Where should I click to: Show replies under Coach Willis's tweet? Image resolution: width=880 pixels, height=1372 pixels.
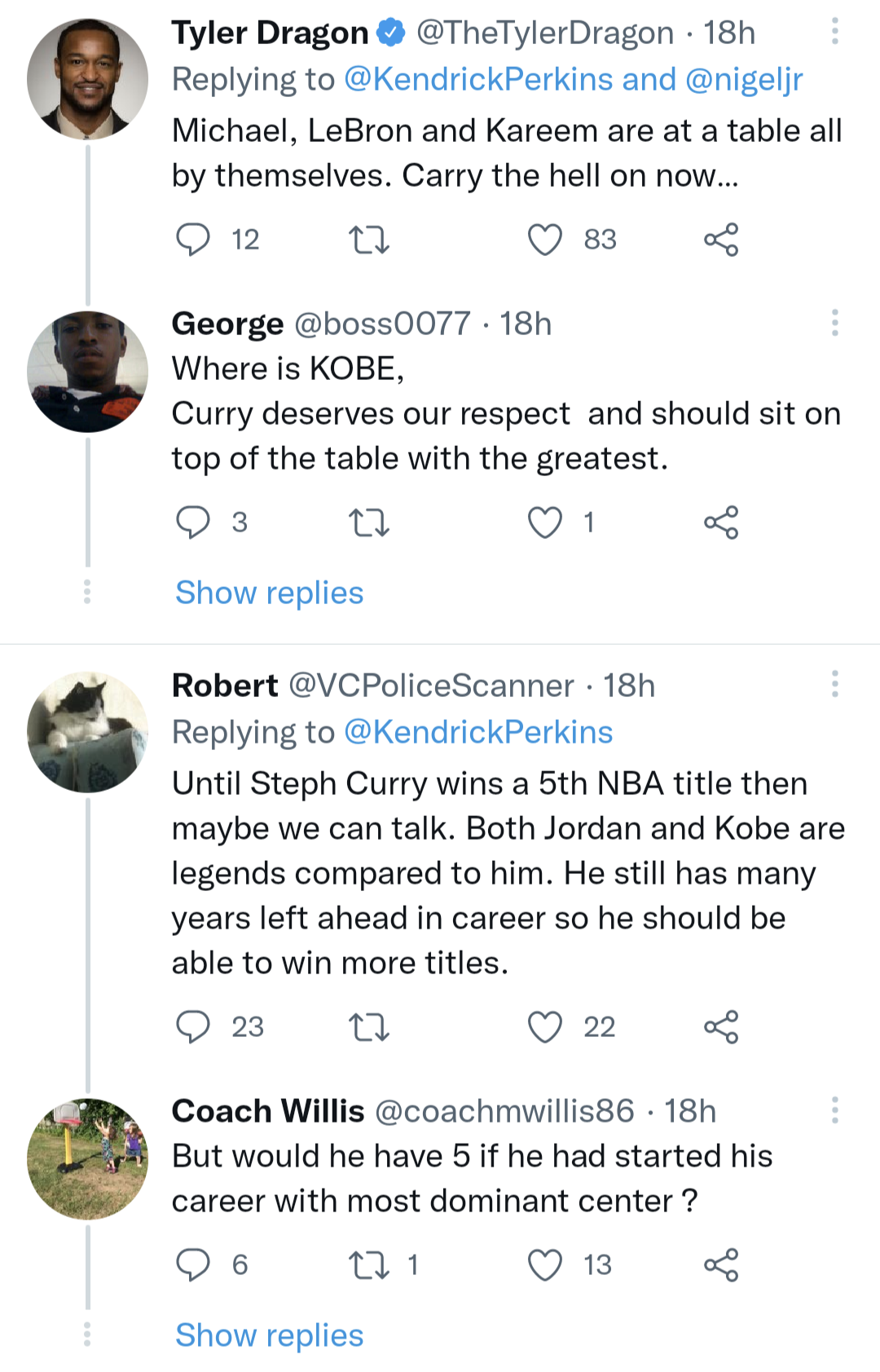point(269,1335)
